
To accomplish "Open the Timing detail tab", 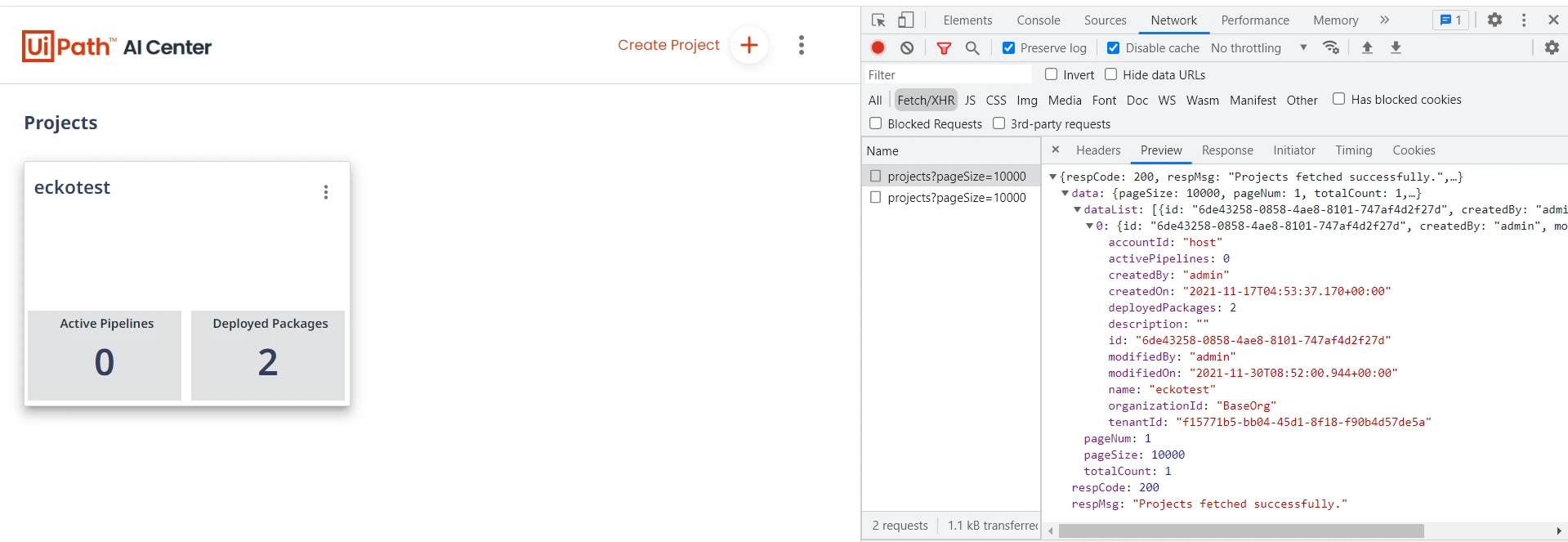I will tap(1354, 150).
